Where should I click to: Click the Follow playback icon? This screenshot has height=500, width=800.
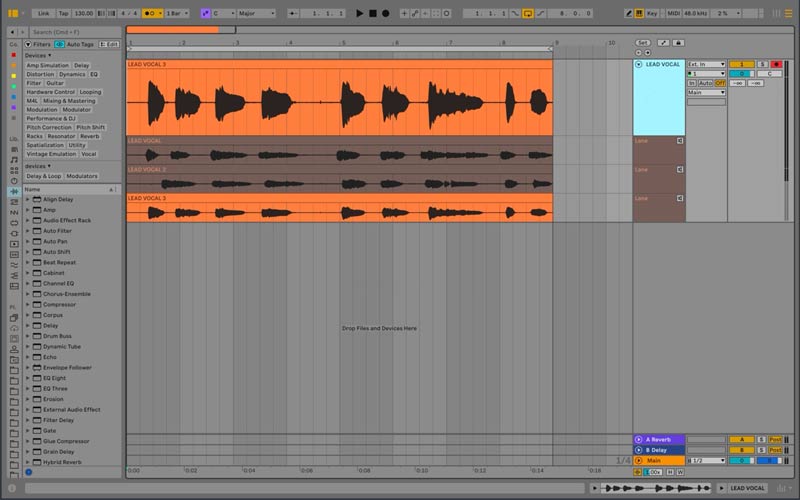pos(293,13)
